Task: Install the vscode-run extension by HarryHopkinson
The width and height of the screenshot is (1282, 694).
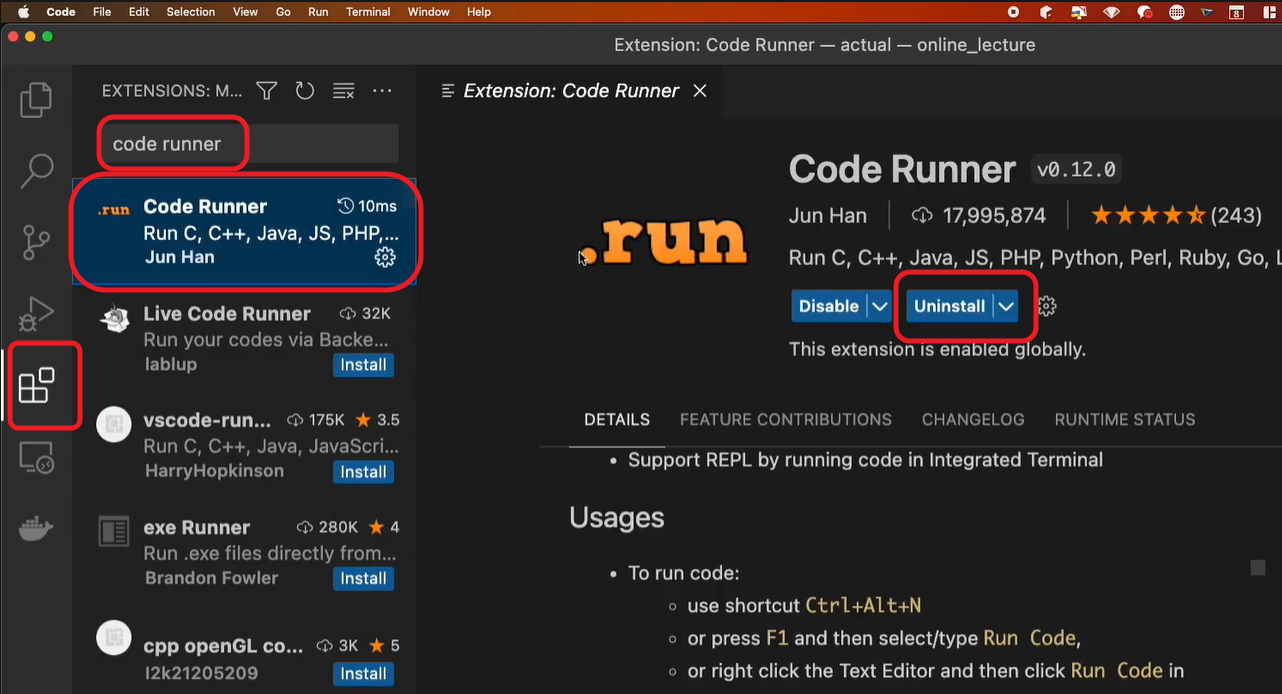Action: click(363, 472)
